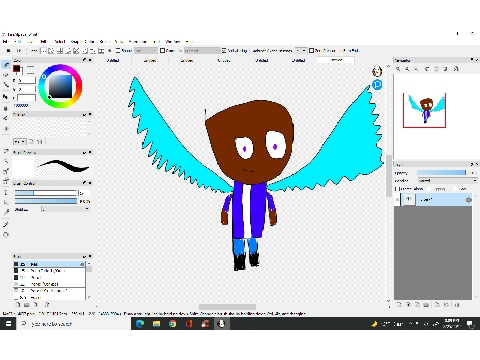Open the Window menu
Viewport: 480px width, 360px height.
pos(173,42)
